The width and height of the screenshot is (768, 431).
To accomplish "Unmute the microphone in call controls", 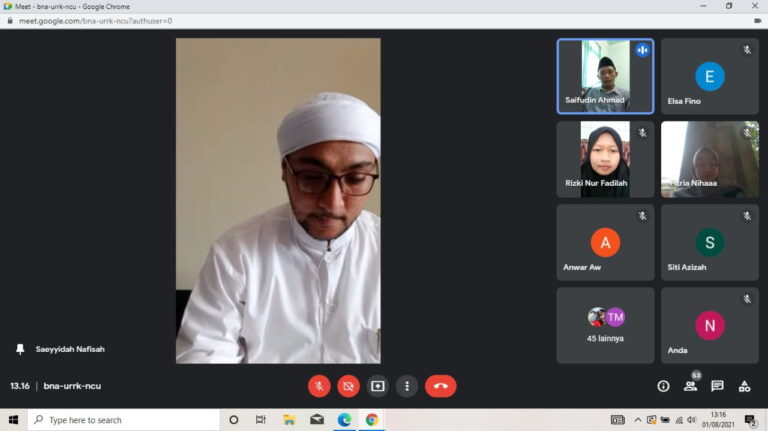I will [319, 386].
